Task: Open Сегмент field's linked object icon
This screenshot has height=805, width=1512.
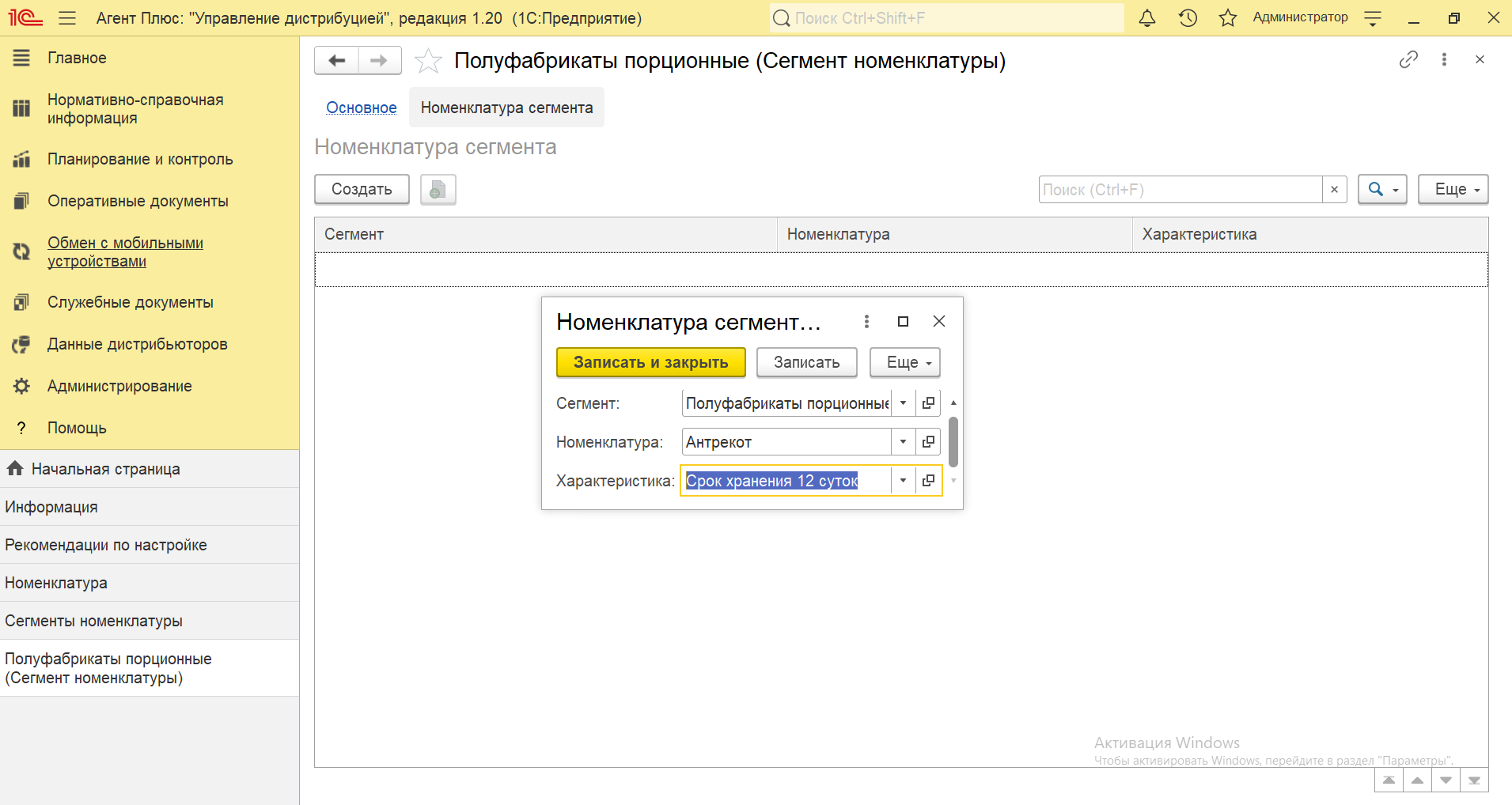Action: [928, 403]
